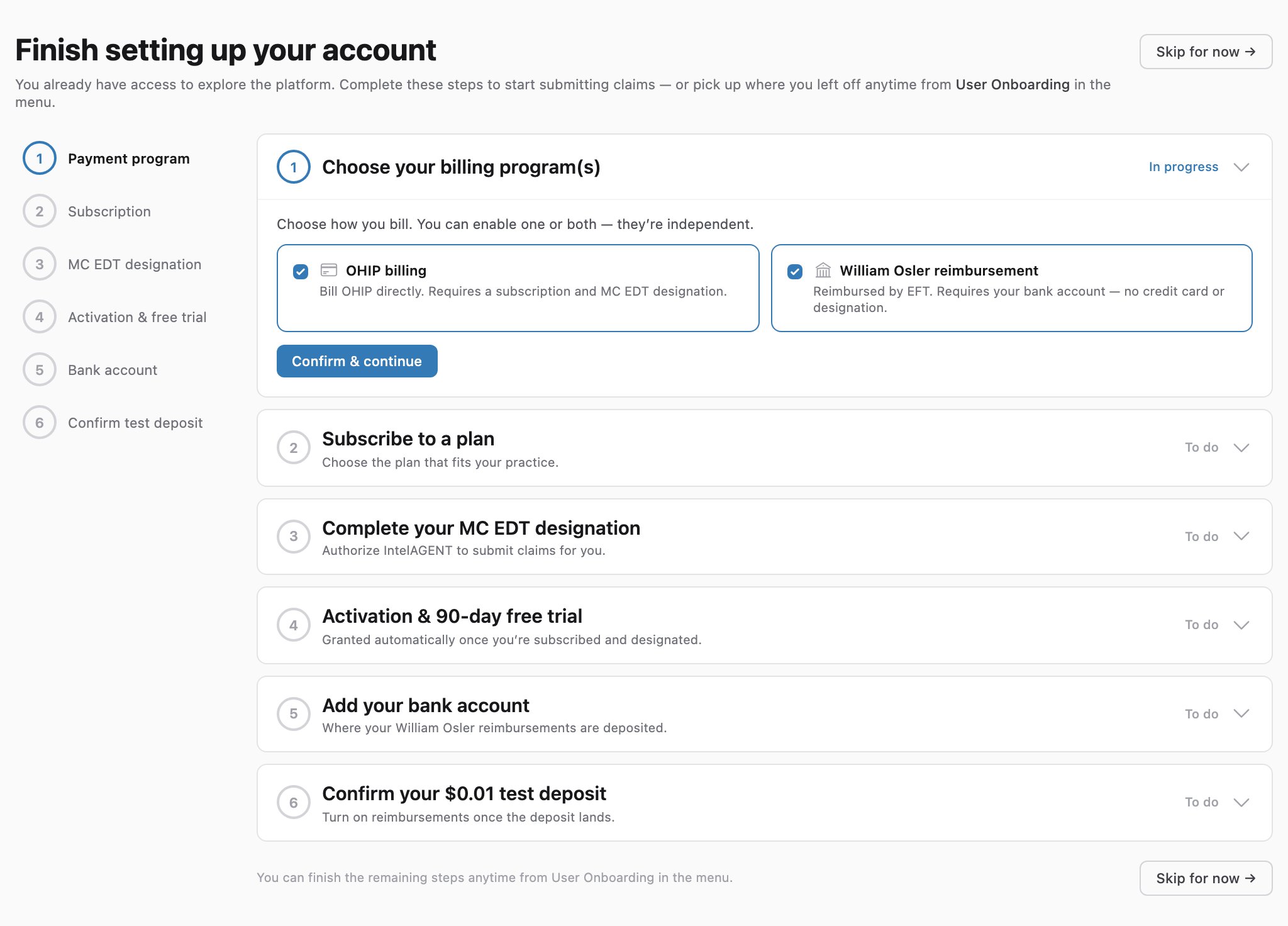Open Activation & free trial sidebar step
This screenshot has width=1288, height=926.
[137, 317]
